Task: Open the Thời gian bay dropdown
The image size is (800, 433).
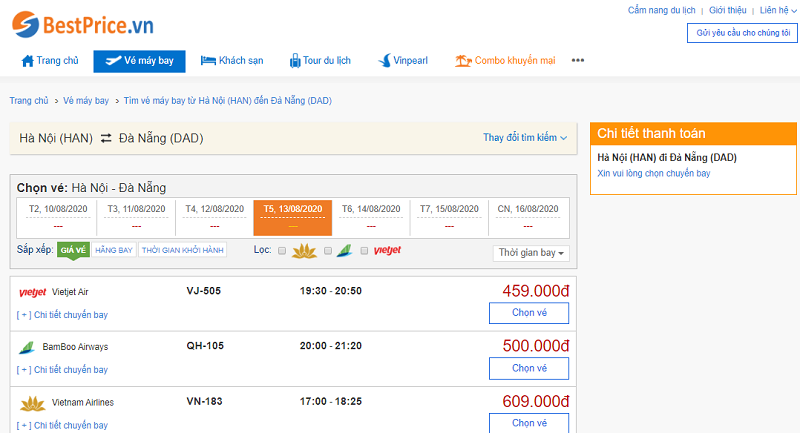Action: [531, 253]
